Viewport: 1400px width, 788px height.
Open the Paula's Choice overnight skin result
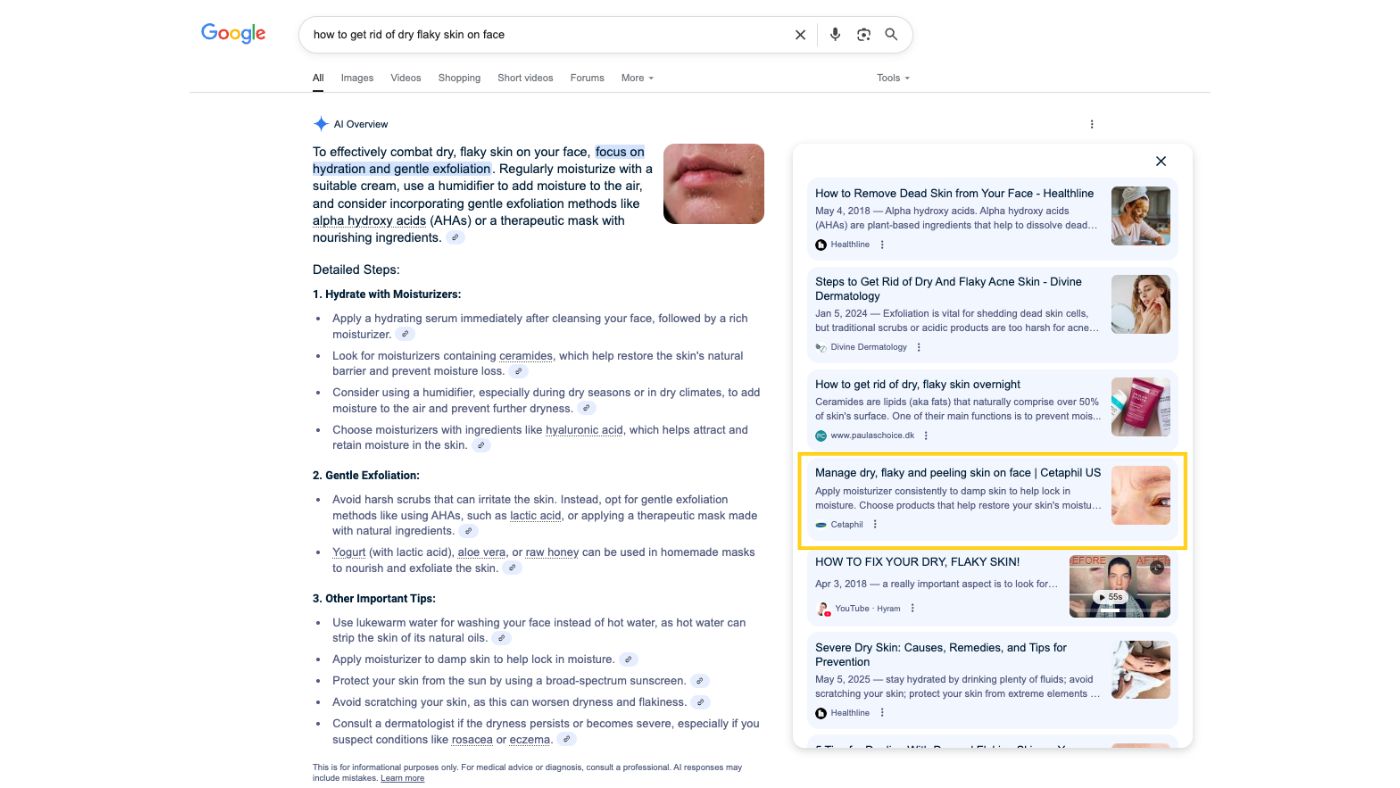[918, 383]
